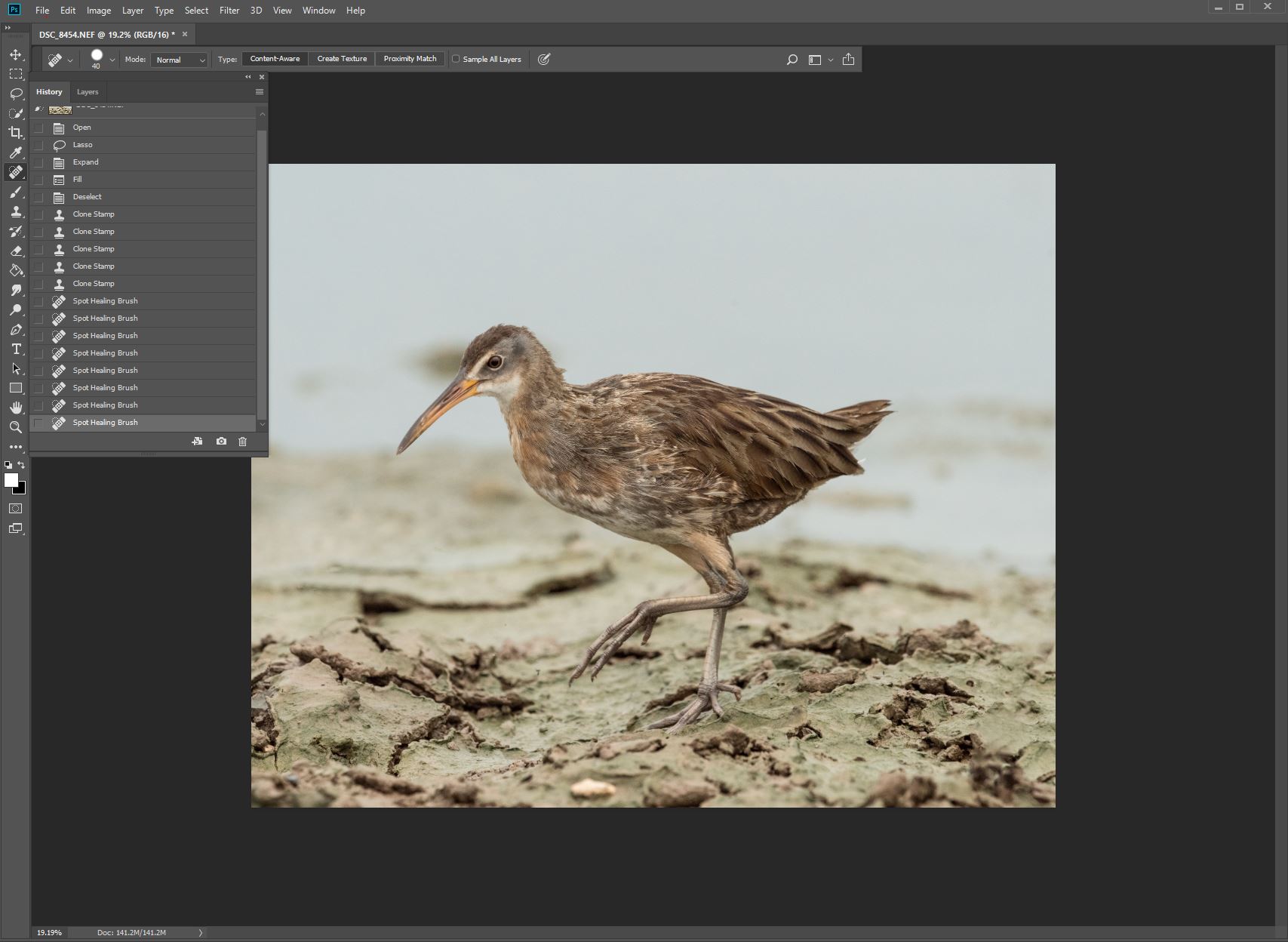
Task: Open the brush size picker dropdown
Action: pyautogui.click(x=112, y=60)
